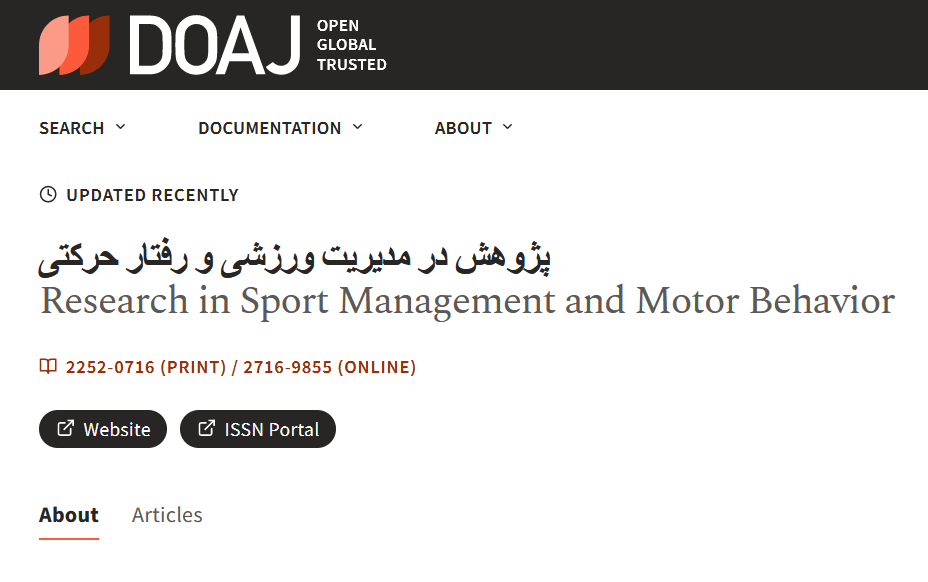This screenshot has width=928, height=582.
Task: Click the OPEN GLOBAL TRUSTED tagline
Action: pyautogui.click(x=352, y=45)
